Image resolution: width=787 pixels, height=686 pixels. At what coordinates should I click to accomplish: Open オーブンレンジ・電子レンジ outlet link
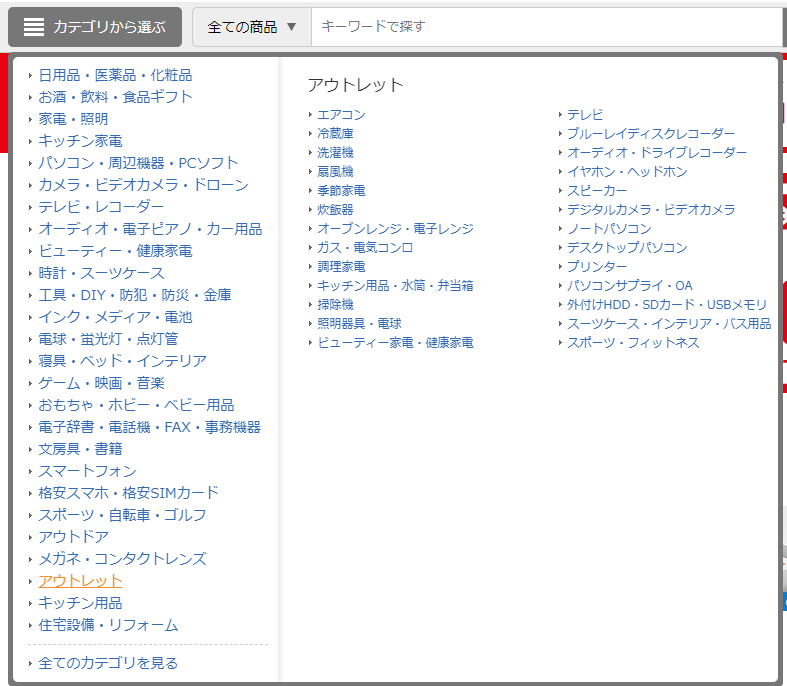(395, 229)
